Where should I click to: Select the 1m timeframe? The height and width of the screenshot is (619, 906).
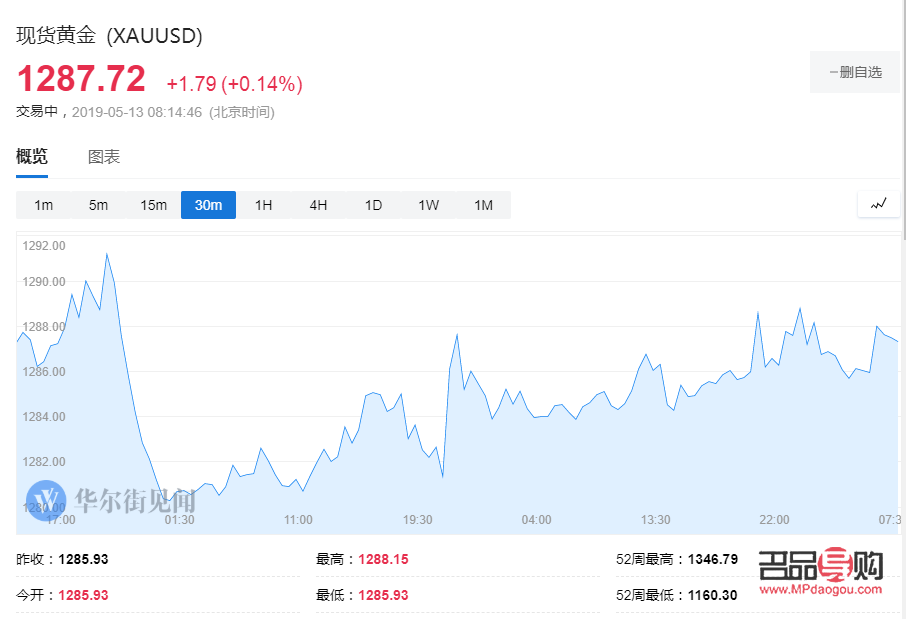coord(42,204)
